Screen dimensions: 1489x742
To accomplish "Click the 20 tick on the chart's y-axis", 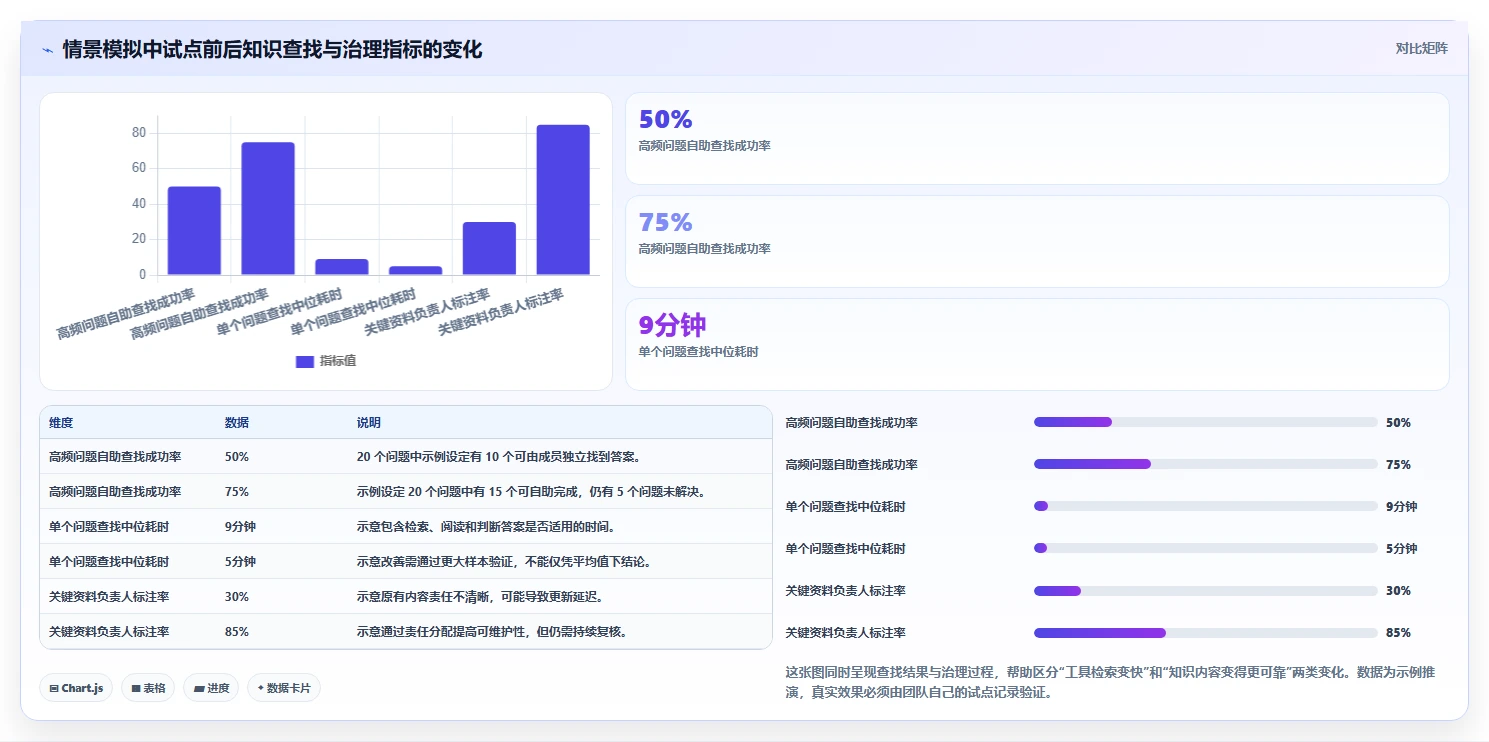I will pos(139,239).
